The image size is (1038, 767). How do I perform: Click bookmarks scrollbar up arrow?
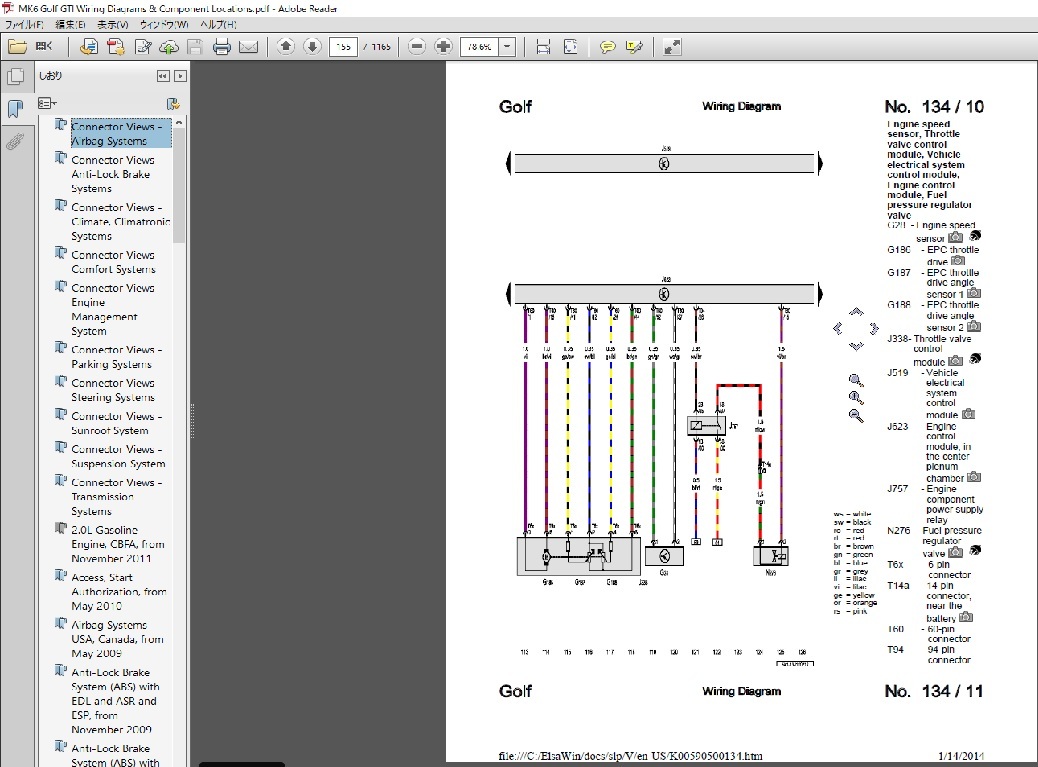pyautogui.click(x=179, y=123)
